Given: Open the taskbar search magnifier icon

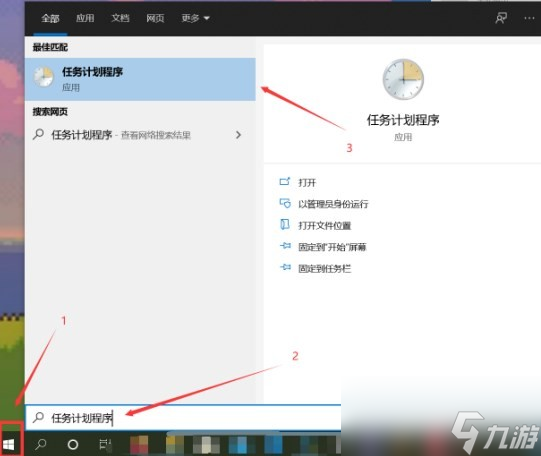Looking at the screenshot, I should pos(41,444).
